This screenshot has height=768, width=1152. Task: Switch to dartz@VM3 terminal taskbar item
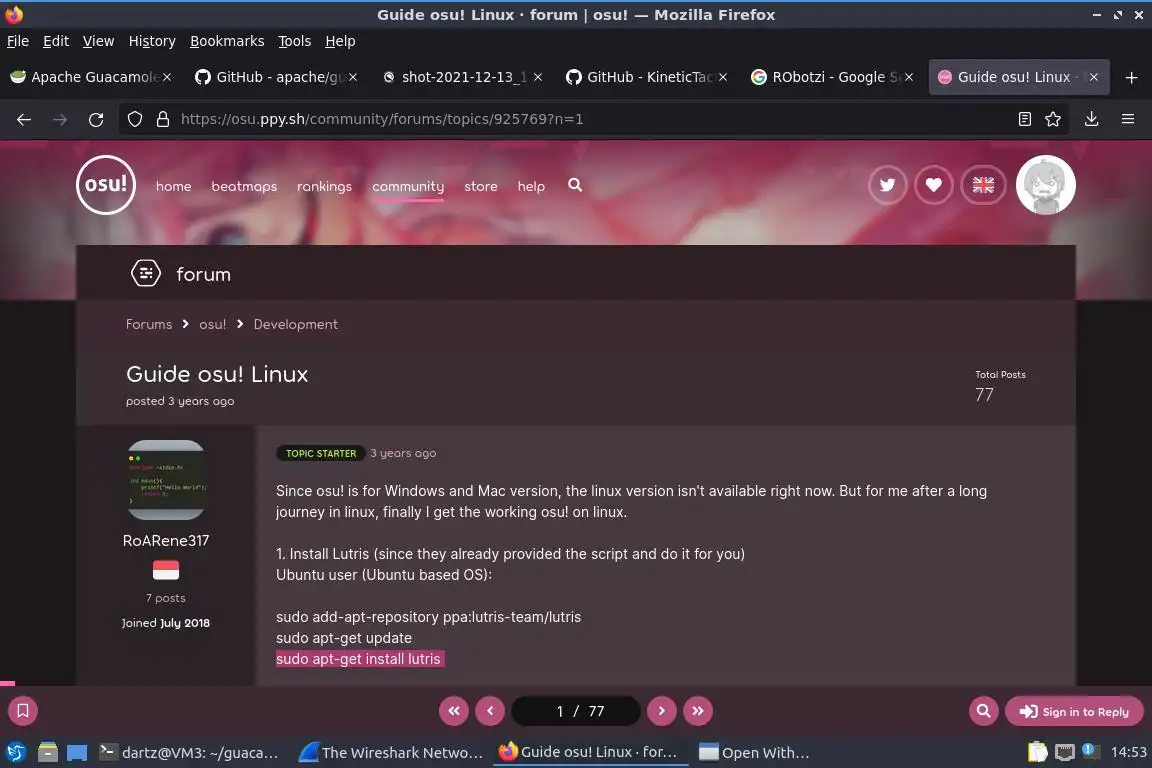pos(190,753)
